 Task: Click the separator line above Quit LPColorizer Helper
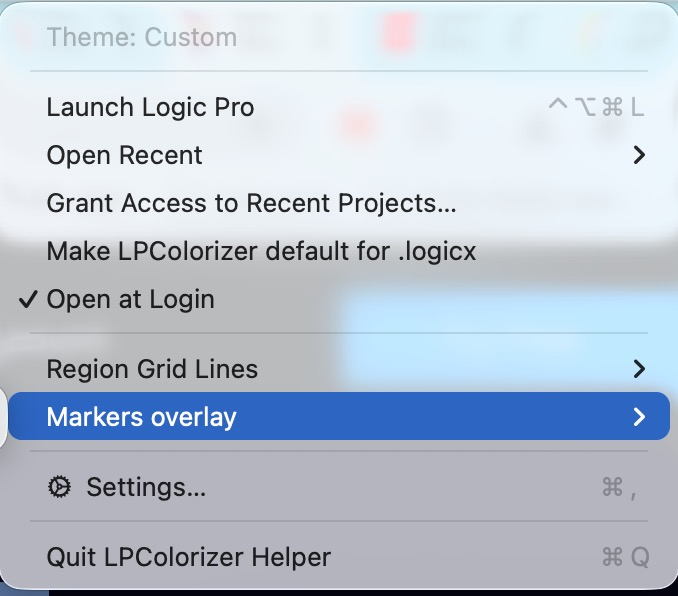tap(339, 521)
